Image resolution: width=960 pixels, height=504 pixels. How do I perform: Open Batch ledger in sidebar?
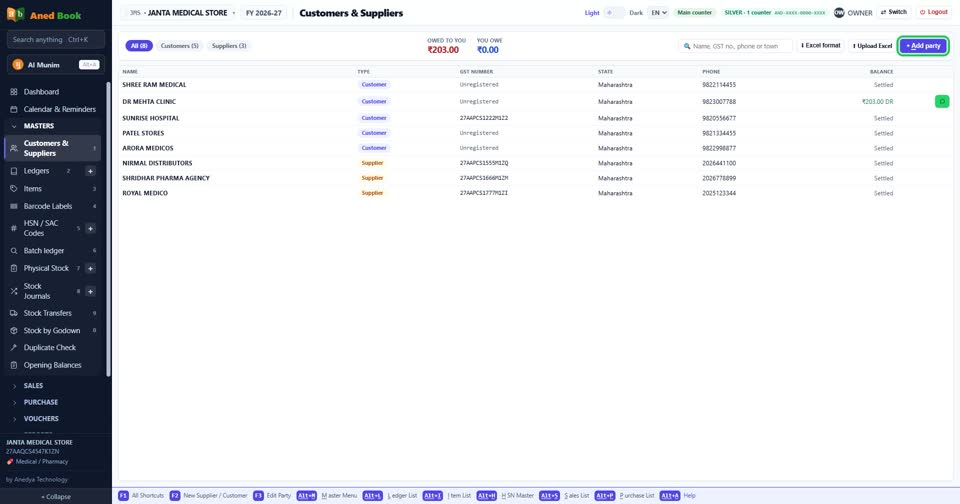(x=43, y=250)
